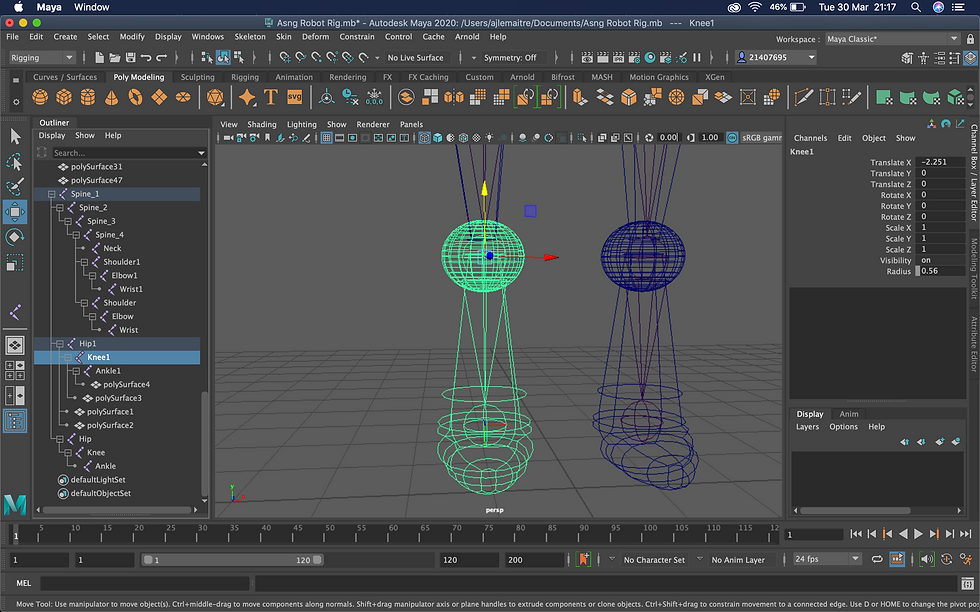The height and width of the screenshot is (612, 980).
Task: Open the viewport Shading menu
Action: coord(262,124)
